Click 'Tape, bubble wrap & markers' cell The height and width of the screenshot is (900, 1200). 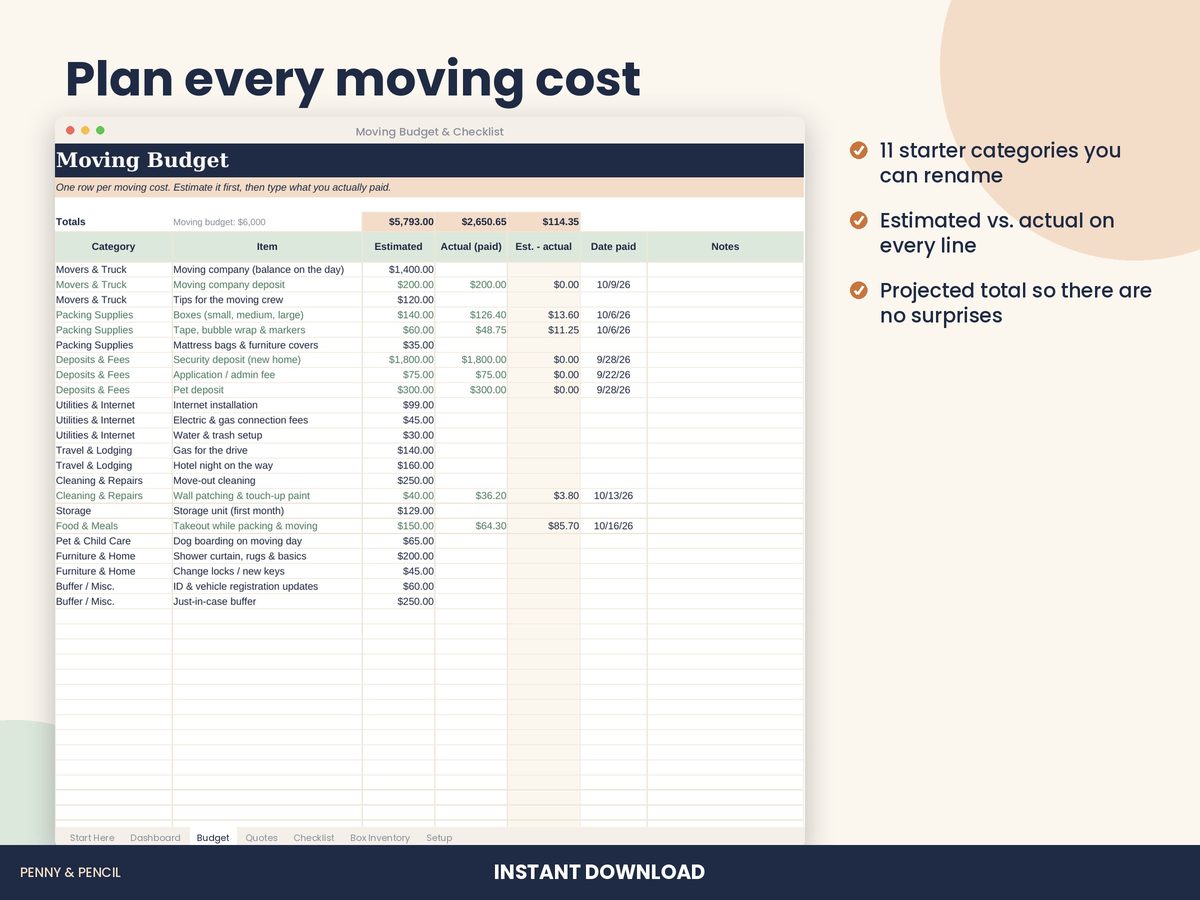(267, 330)
